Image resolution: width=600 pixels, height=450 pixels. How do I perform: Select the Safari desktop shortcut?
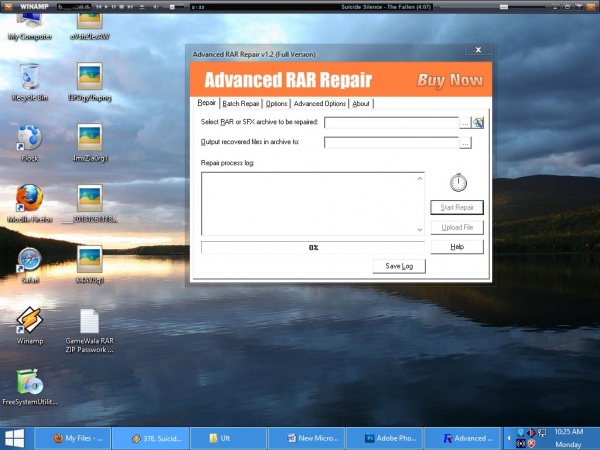(x=29, y=265)
